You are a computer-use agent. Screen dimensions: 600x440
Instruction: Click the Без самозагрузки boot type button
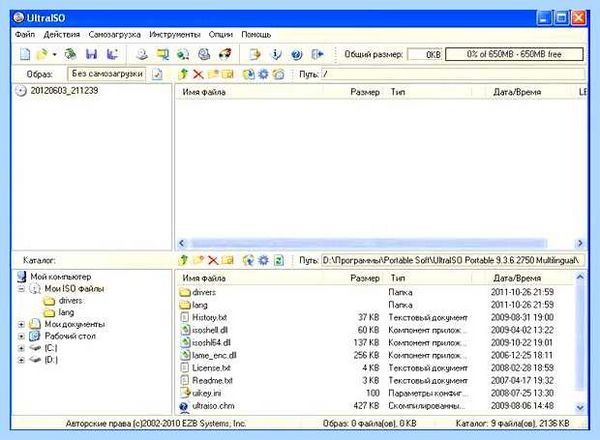[x=107, y=74]
